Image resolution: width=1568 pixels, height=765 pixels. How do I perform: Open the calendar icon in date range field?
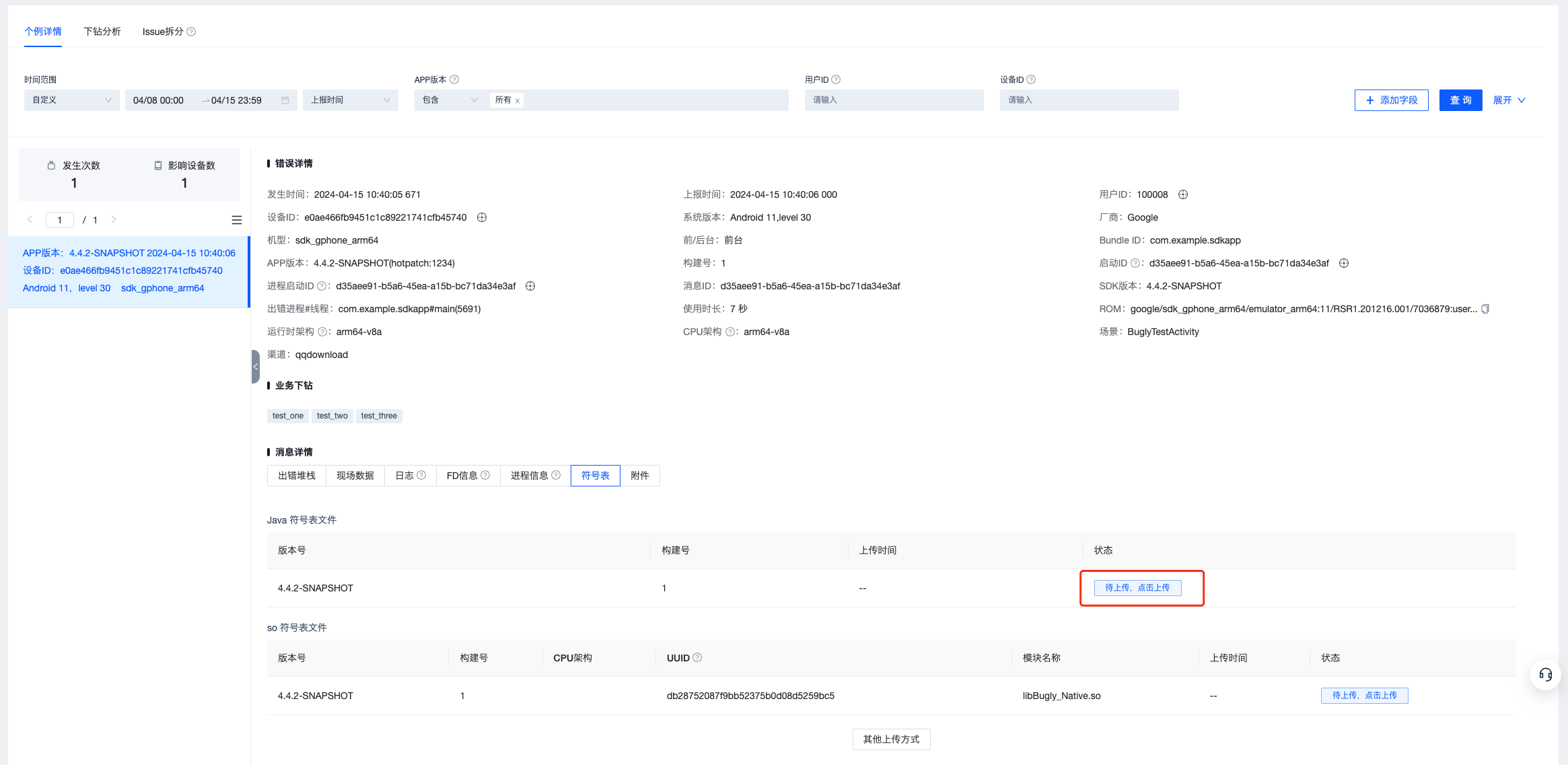(x=285, y=100)
